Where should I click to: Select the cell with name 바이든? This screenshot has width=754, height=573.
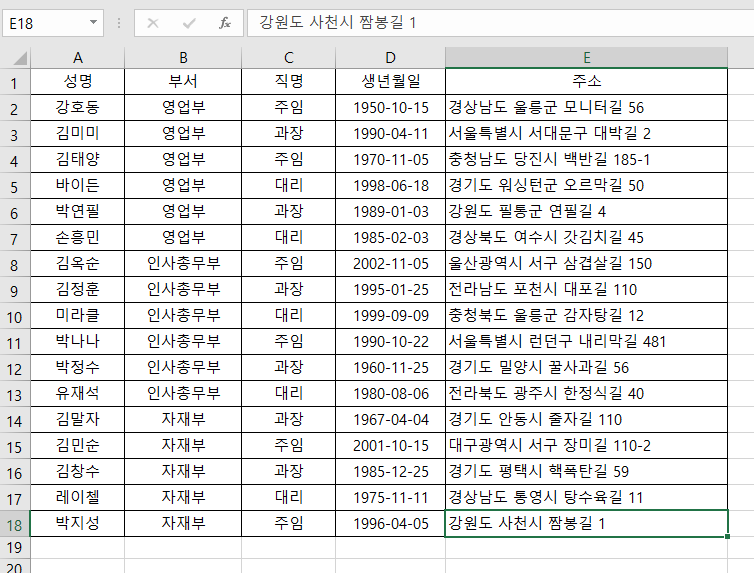[77, 185]
